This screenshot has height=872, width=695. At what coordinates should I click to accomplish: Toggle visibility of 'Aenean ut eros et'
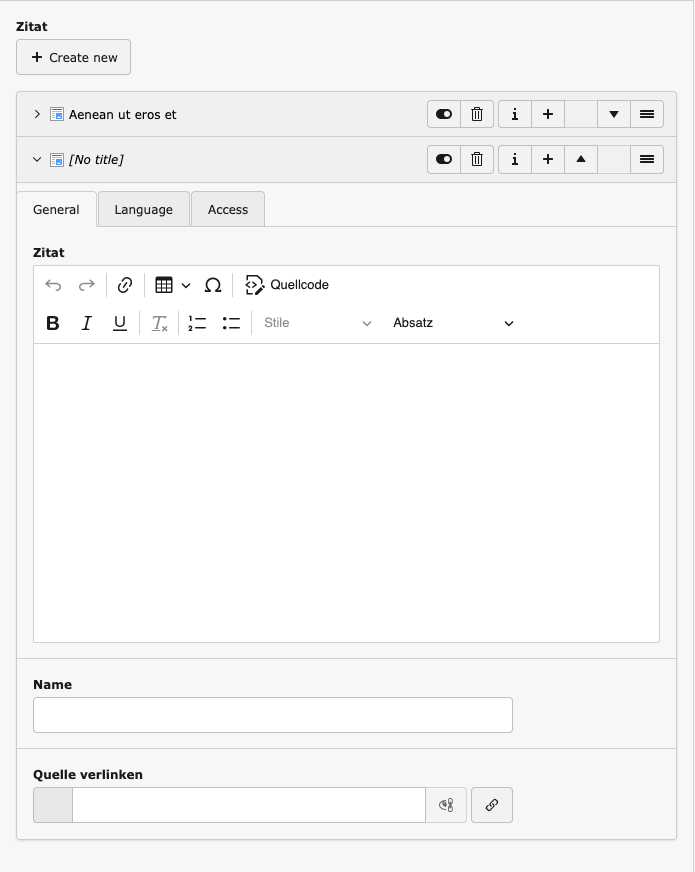pos(444,114)
